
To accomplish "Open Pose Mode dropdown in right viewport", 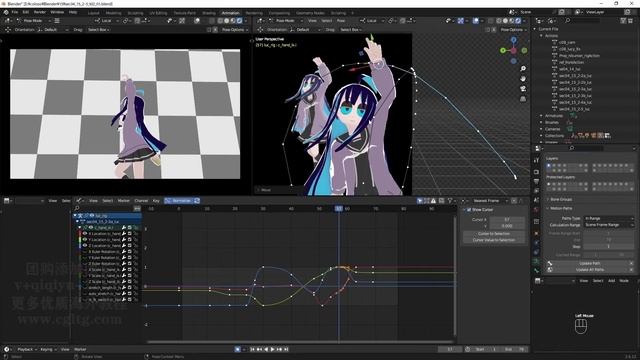I will pyautogui.click(x=286, y=20).
